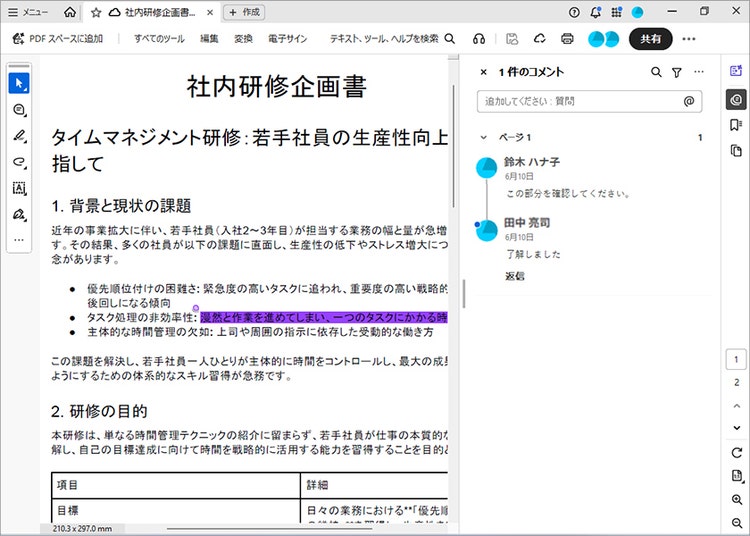Collapse the ページ 1 comment group

(x=484, y=138)
